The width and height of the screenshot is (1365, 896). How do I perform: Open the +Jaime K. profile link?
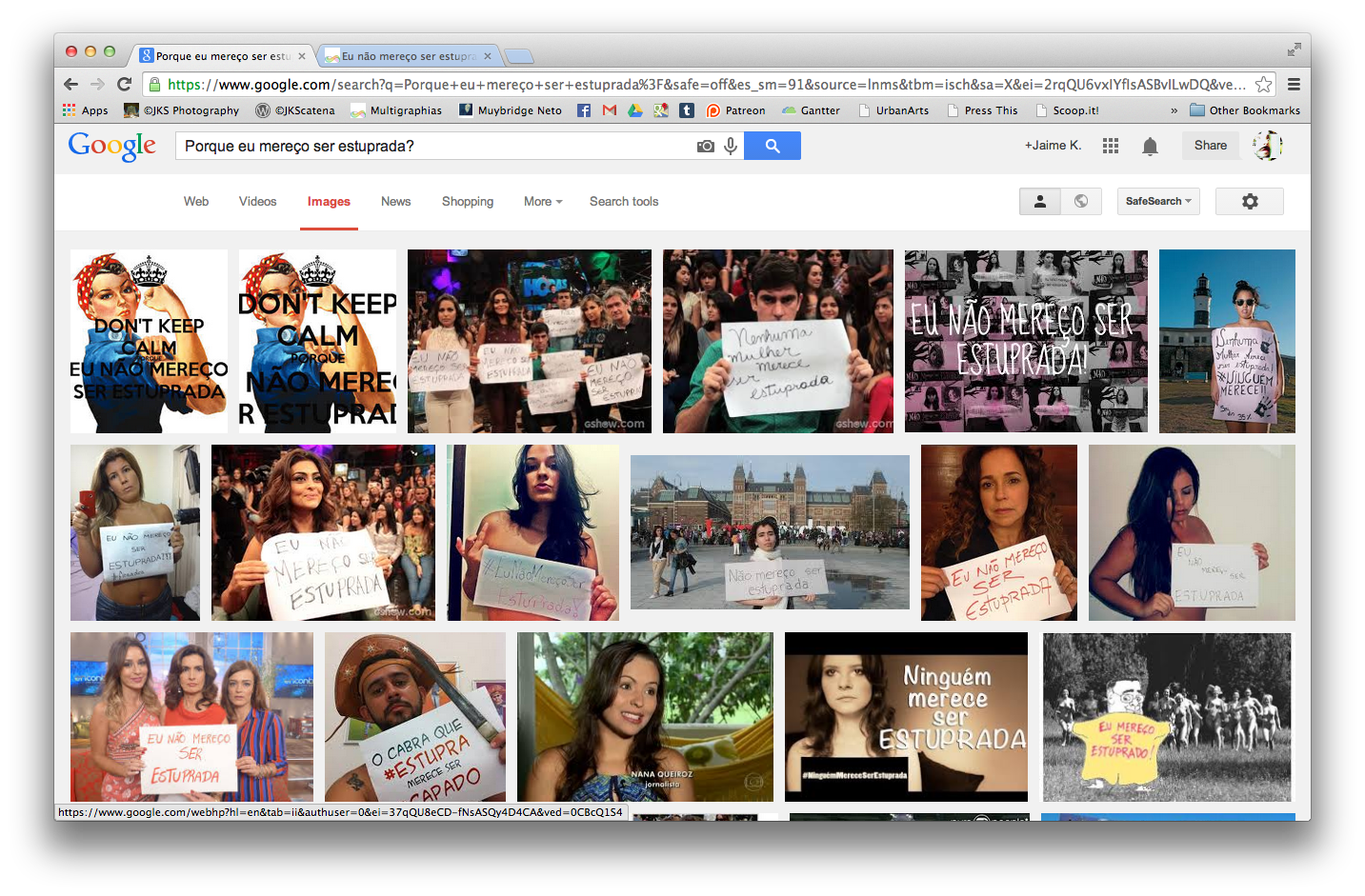click(x=1053, y=146)
